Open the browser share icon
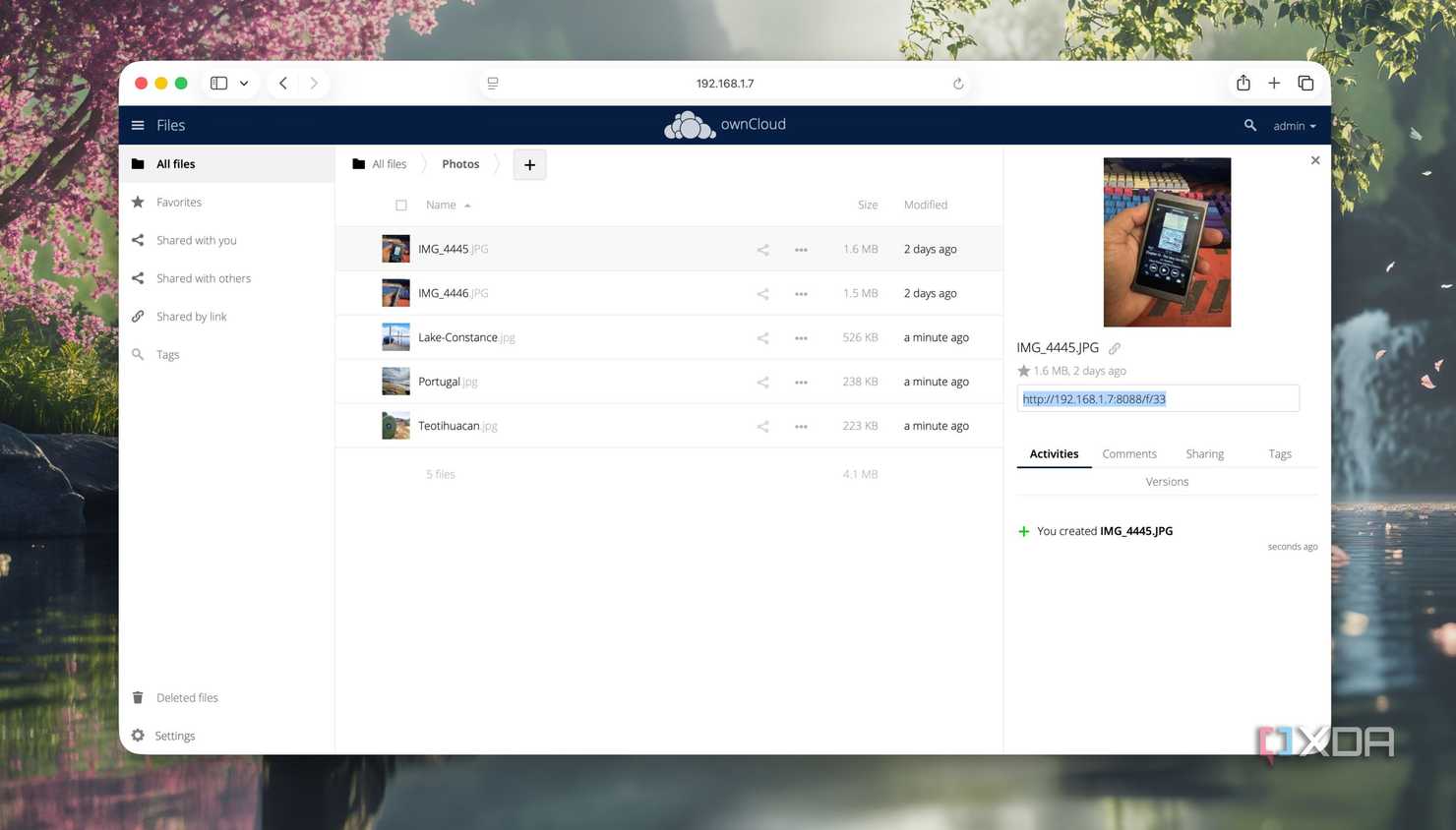This screenshot has height=830, width=1456. (1244, 83)
